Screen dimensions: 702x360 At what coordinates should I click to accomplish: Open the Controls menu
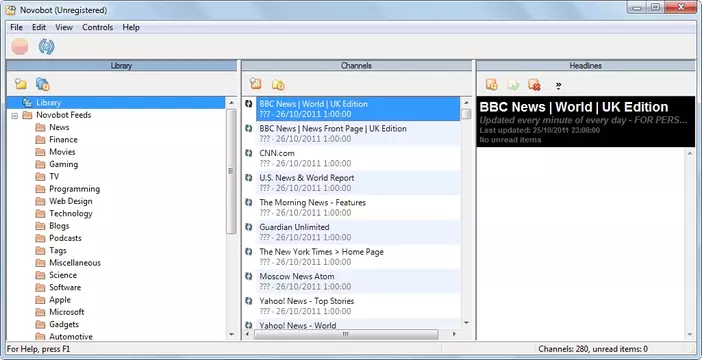(x=97, y=27)
